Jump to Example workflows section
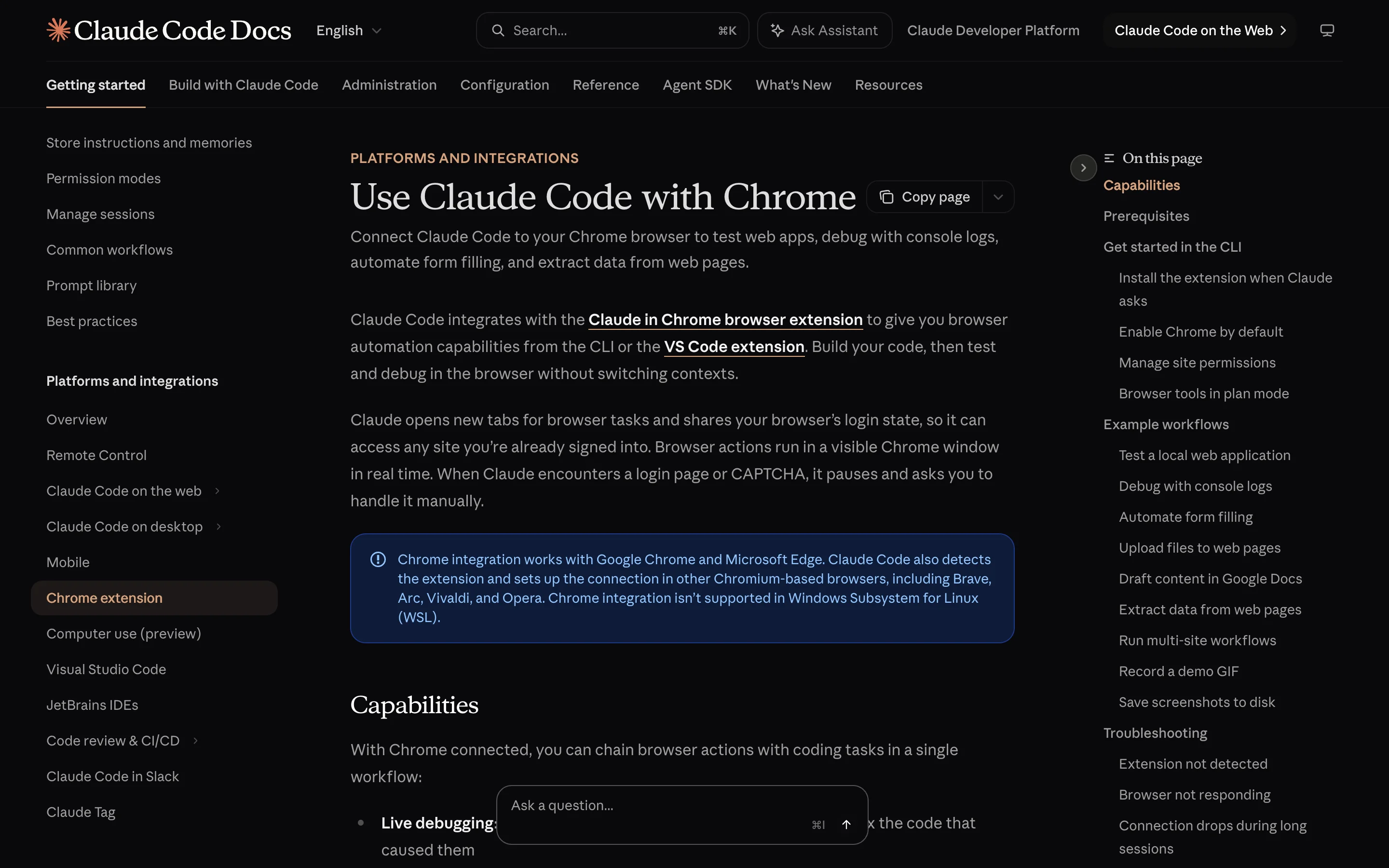 click(1166, 424)
